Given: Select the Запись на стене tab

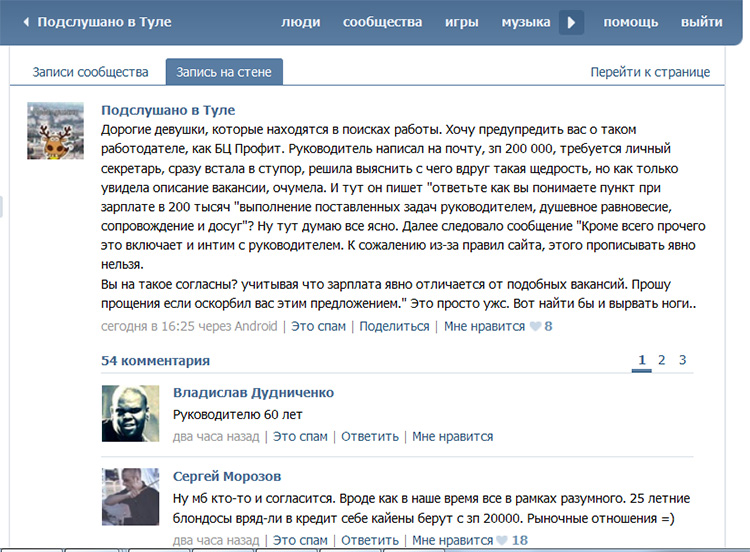Looking at the screenshot, I should [x=224, y=72].
